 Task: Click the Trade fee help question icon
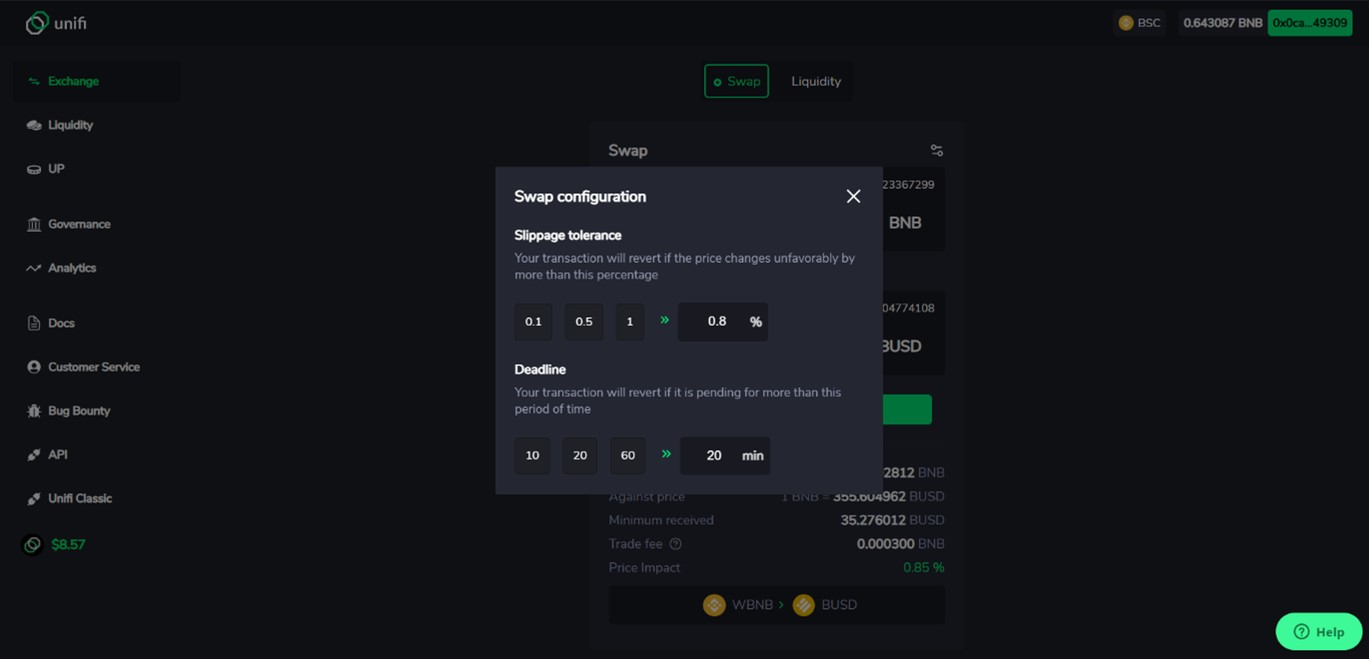click(675, 544)
